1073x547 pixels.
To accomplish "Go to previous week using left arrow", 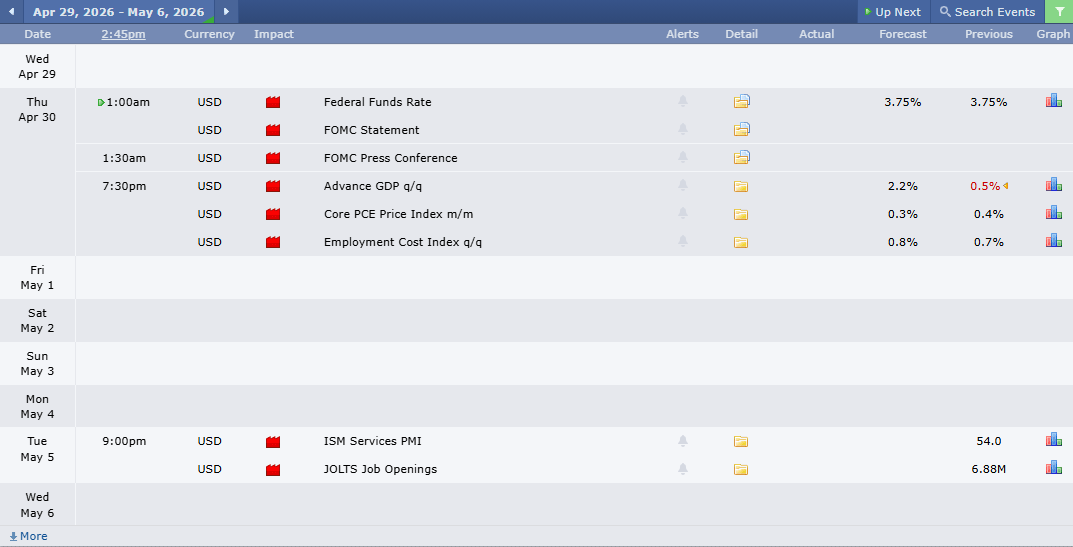I will pyautogui.click(x=11, y=12).
